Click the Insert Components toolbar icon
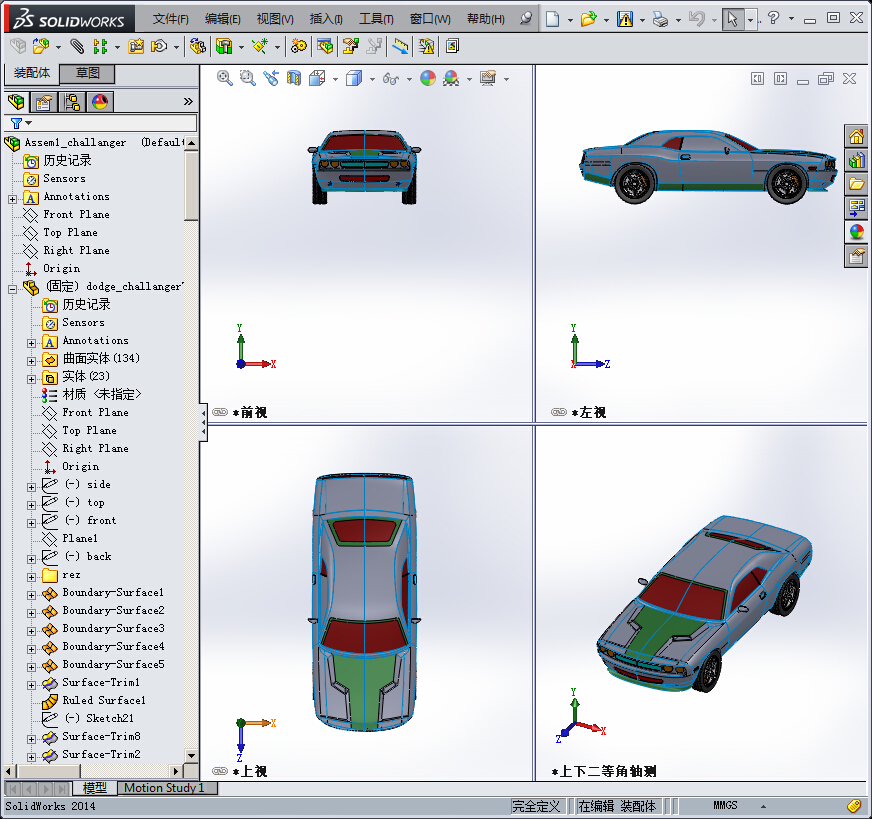The width and height of the screenshot is (872, 819). click(41, 46)
